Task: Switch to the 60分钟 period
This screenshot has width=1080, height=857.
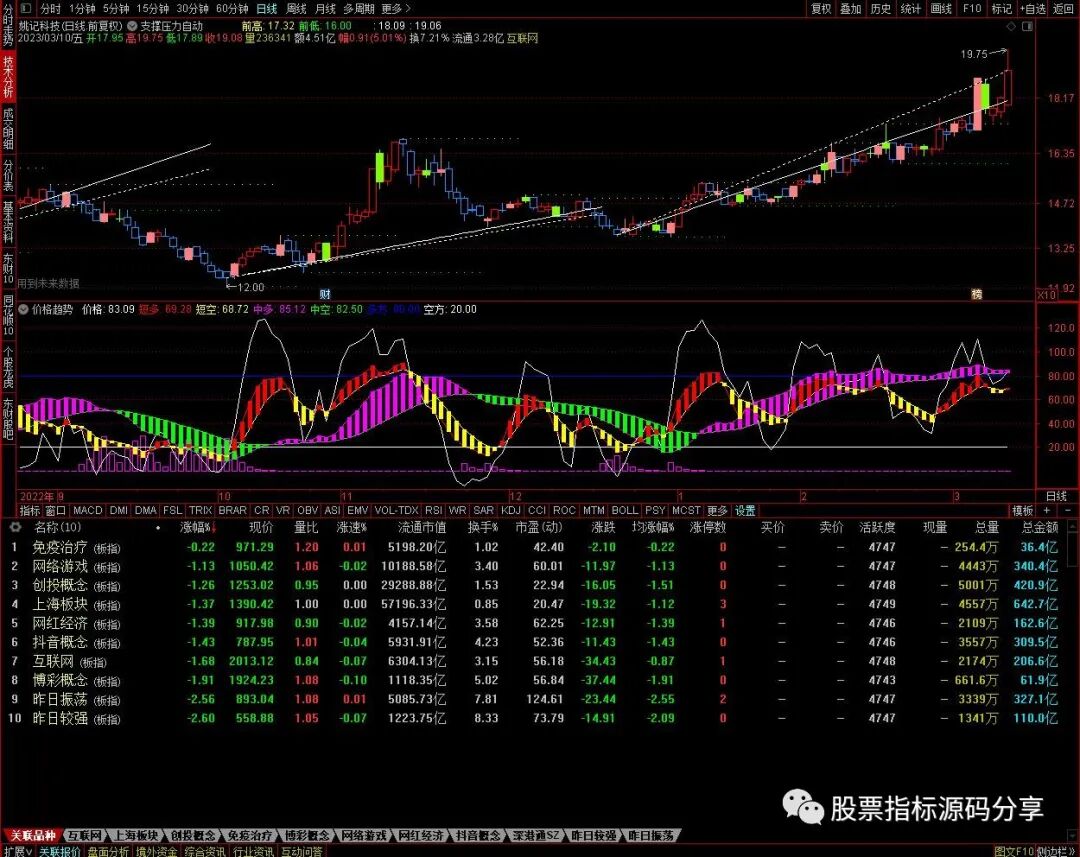Action: click(232, 8)
